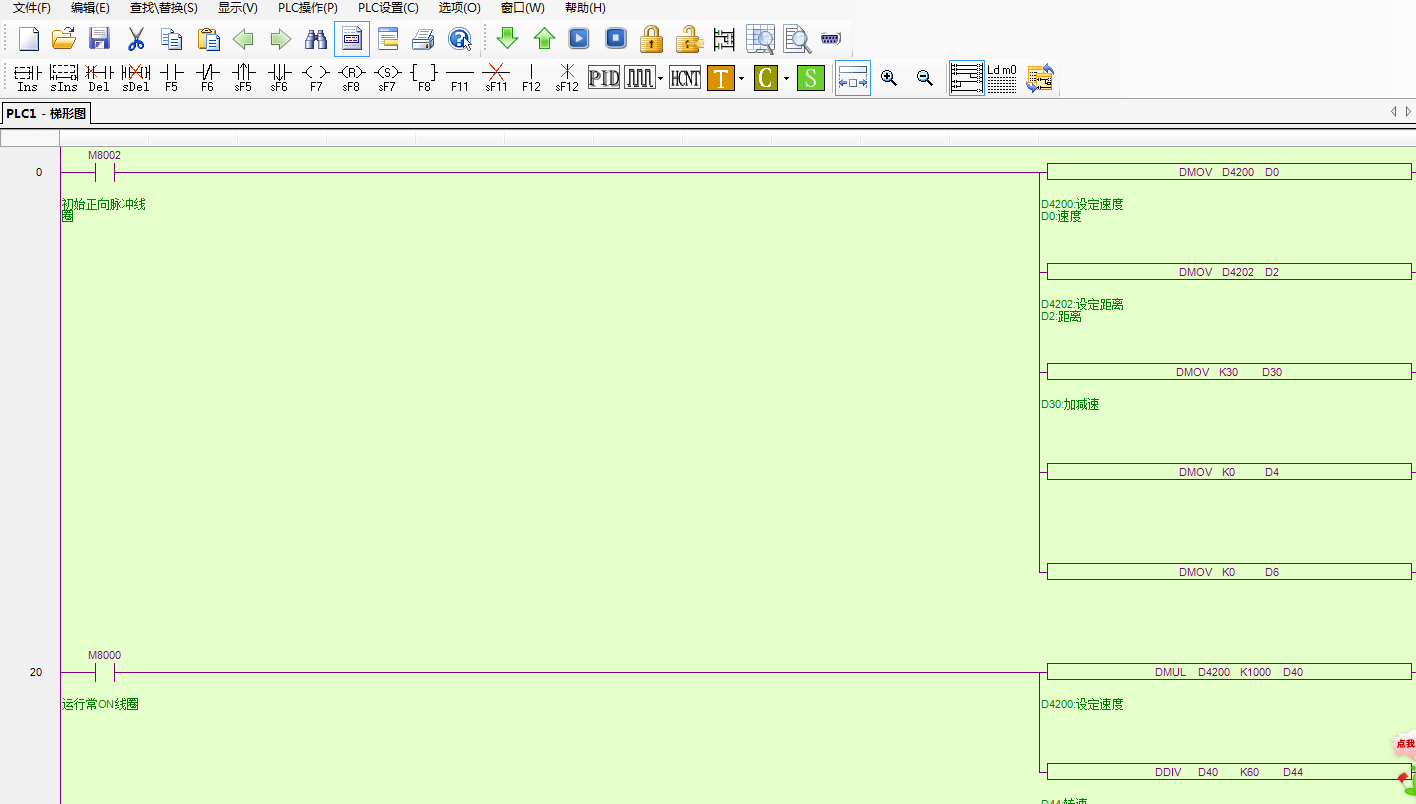Open the PLC操作(P) menu
The height and width of the screenshot is (804, 1416).
307,8
